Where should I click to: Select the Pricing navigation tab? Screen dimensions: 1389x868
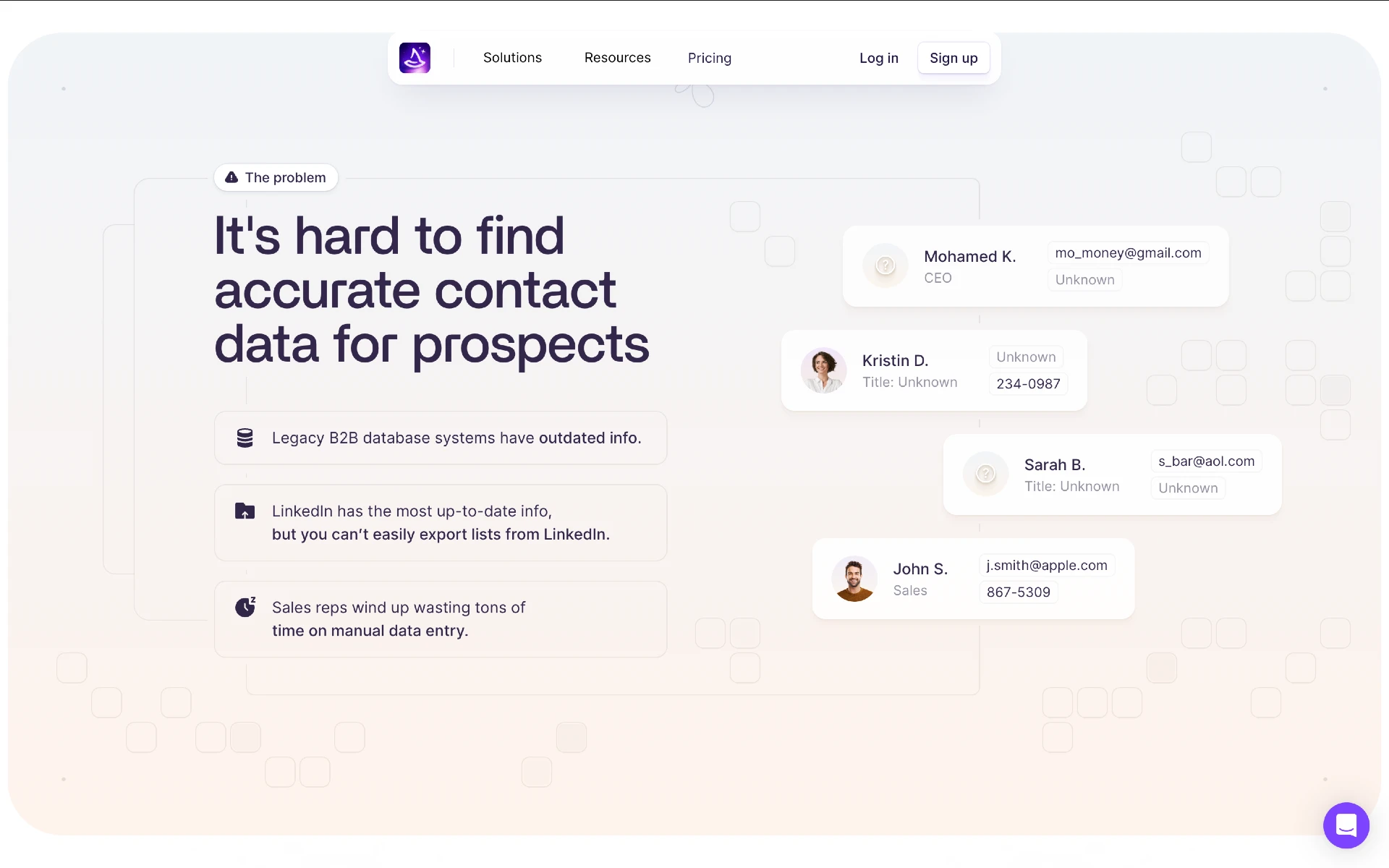pyautogui.click(x=709, y=58)
